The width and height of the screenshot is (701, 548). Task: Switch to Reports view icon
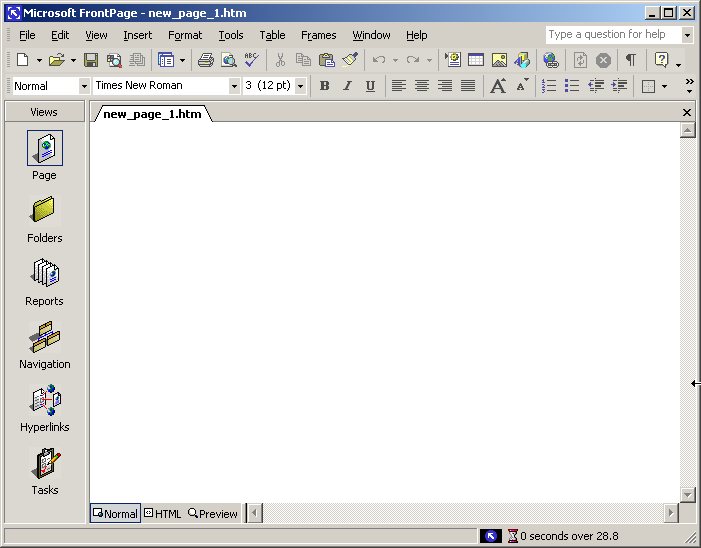coord(45,273)
